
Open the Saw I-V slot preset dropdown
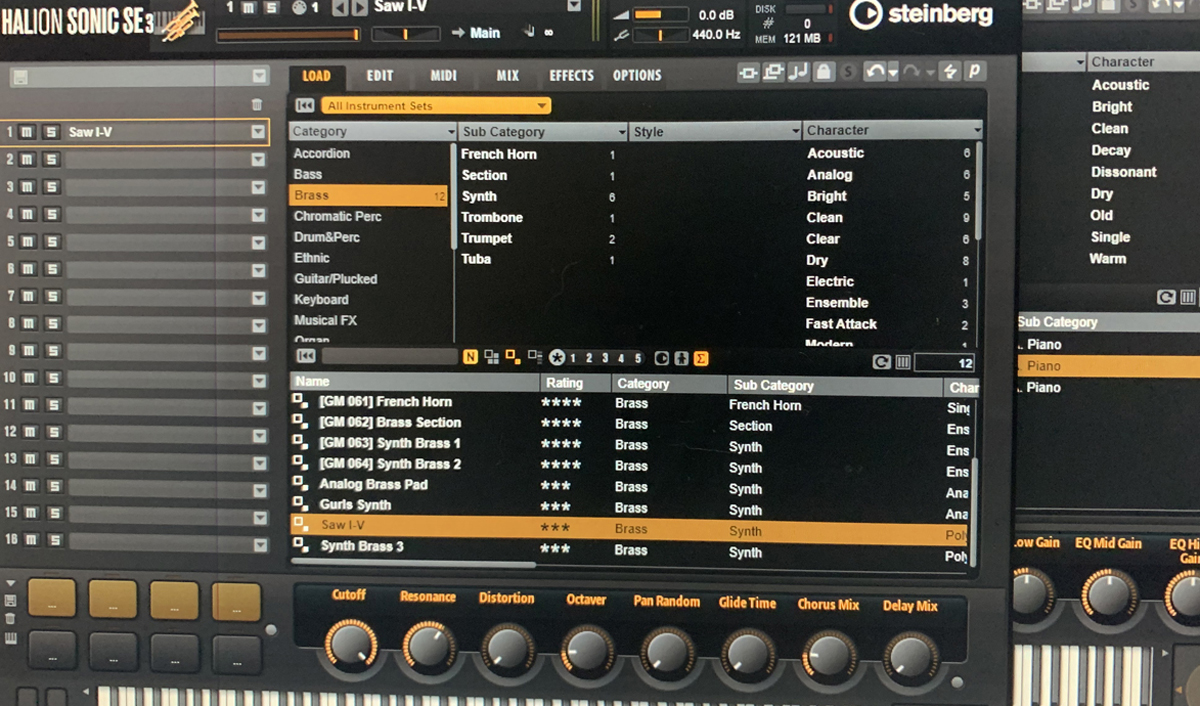258,132
